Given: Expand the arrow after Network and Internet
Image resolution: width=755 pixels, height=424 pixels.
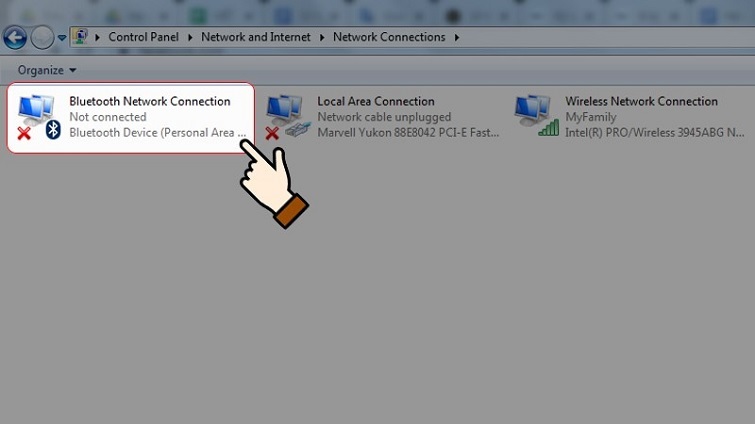Looking at the screenshot, I should point(322,37).
